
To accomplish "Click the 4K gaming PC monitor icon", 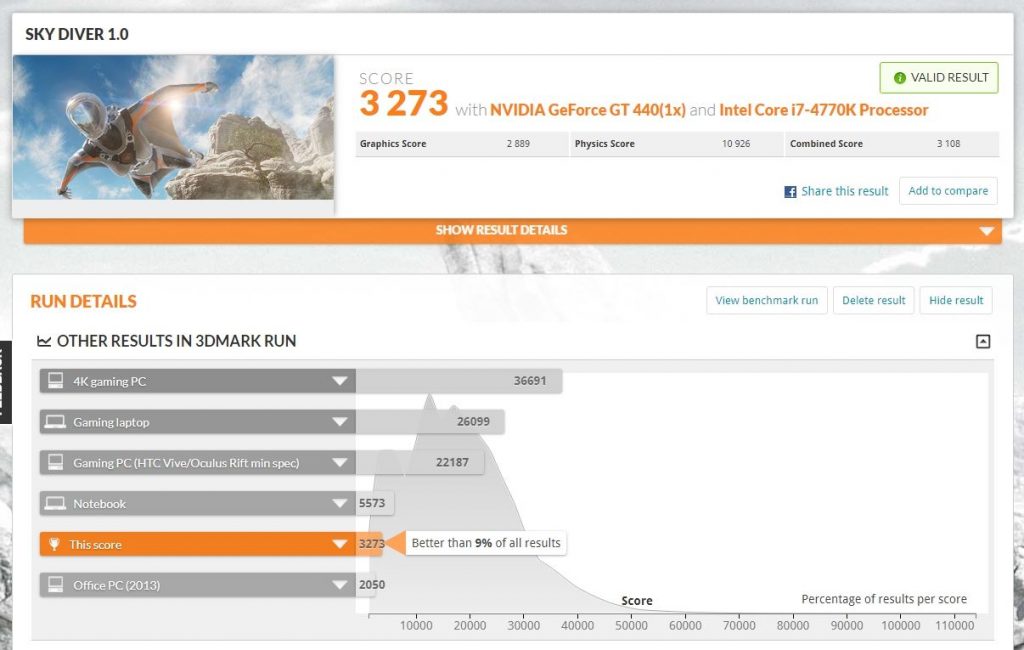I will [56, 381].
